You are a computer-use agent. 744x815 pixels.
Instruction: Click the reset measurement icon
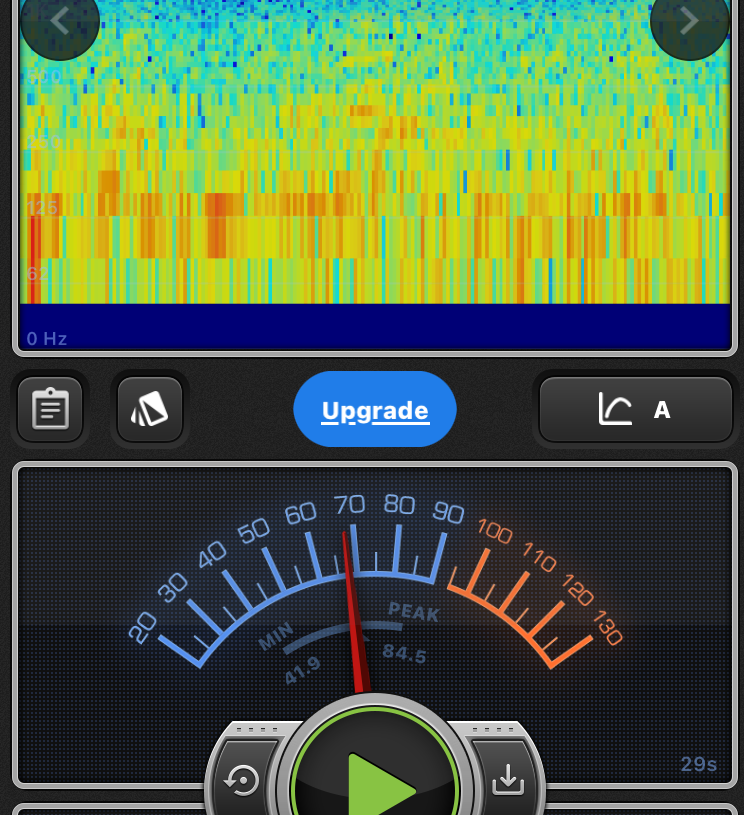(243, 780)
